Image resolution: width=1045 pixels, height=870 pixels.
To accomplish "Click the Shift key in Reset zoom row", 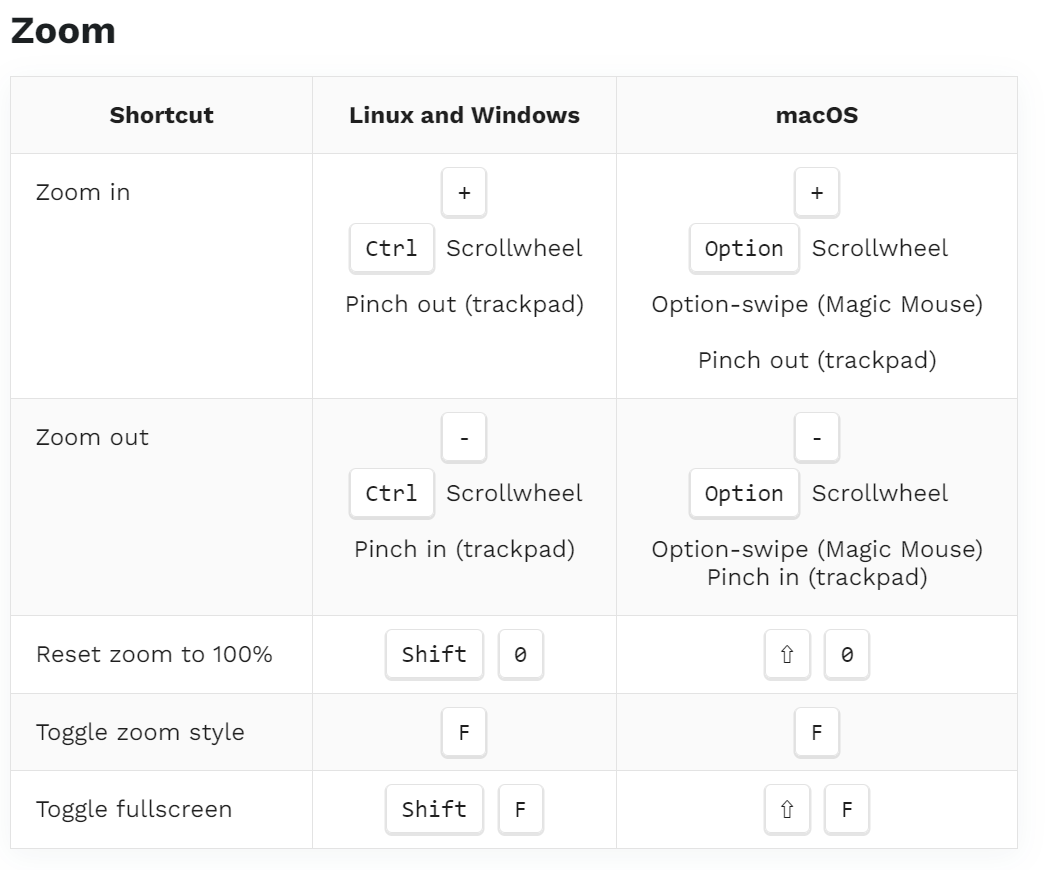I will 434,655.
